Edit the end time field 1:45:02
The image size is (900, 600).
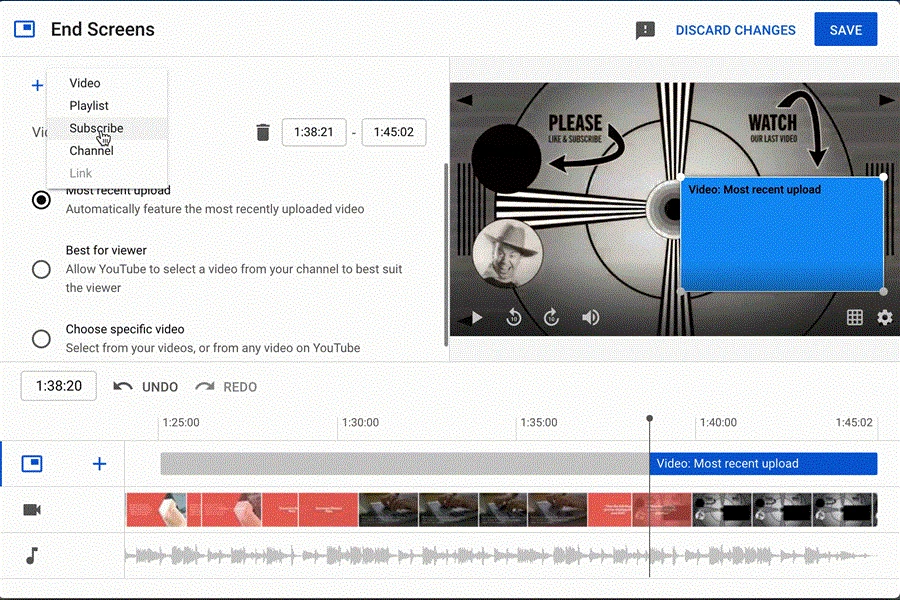click(394, 132)
